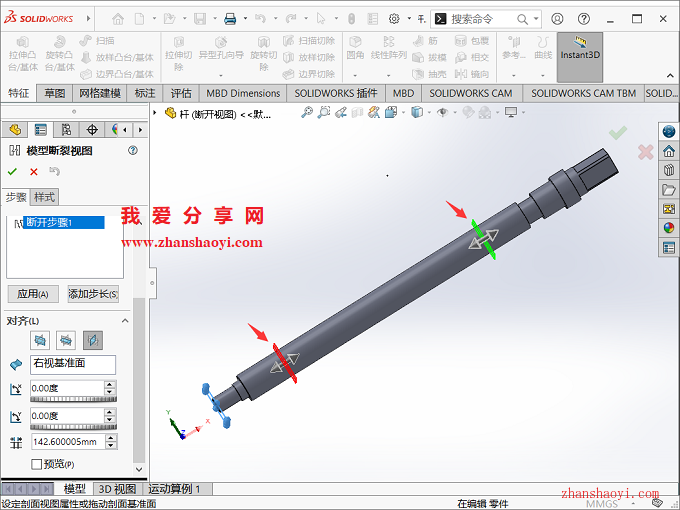Image resolution: width=680 pixels, height=510 pixels.
Task: Expand the search command dropdown arrow
Action: point(537,18)
